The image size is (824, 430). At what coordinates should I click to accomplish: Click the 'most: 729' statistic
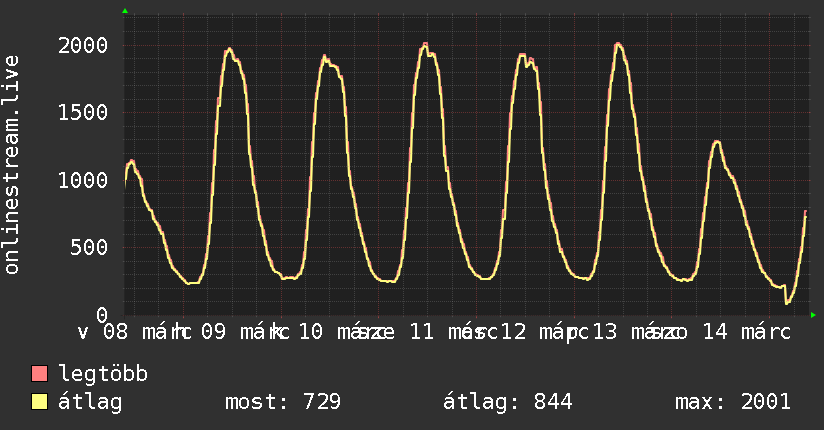[281, 402]
